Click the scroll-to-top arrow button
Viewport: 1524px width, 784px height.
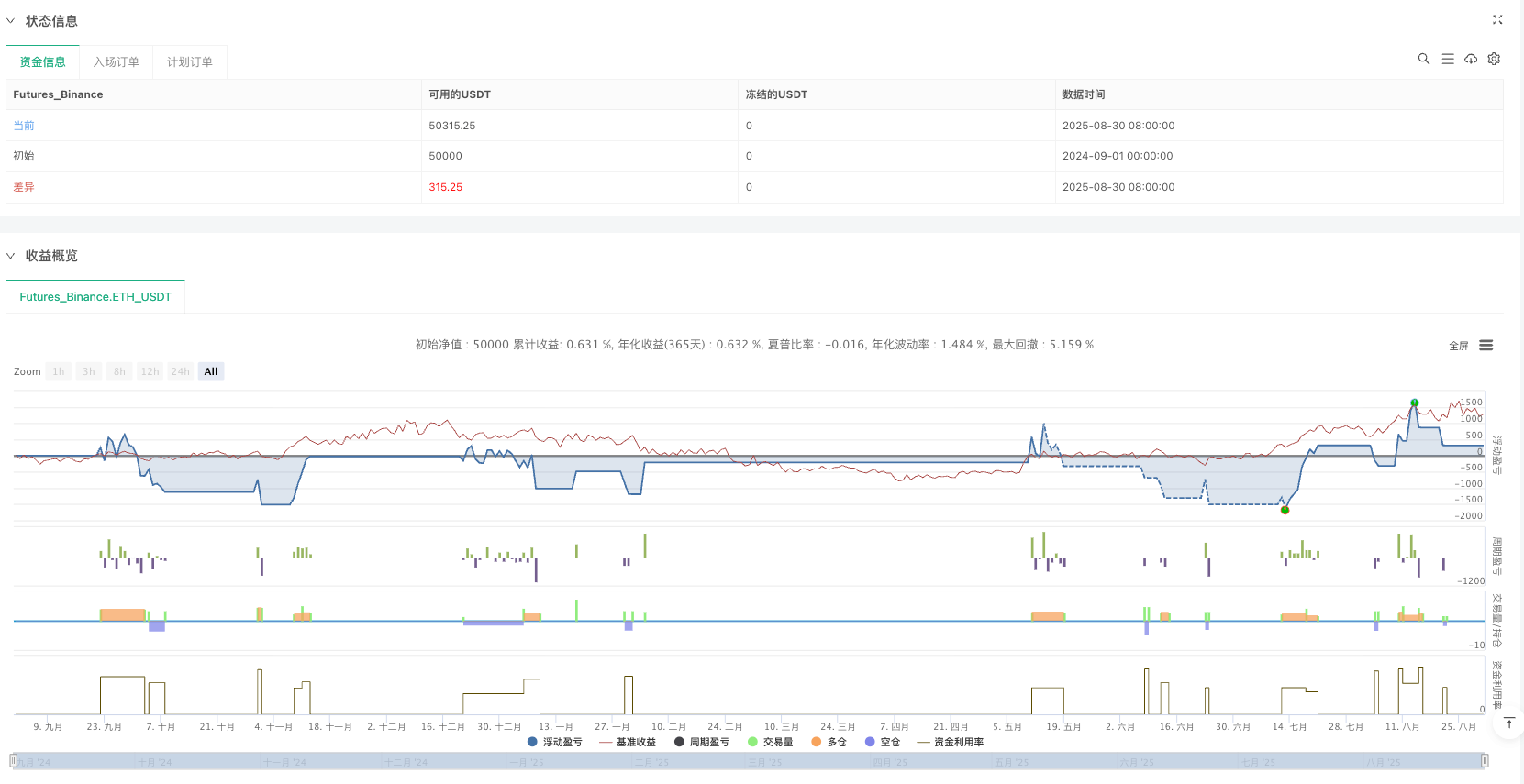[1508, 723]
